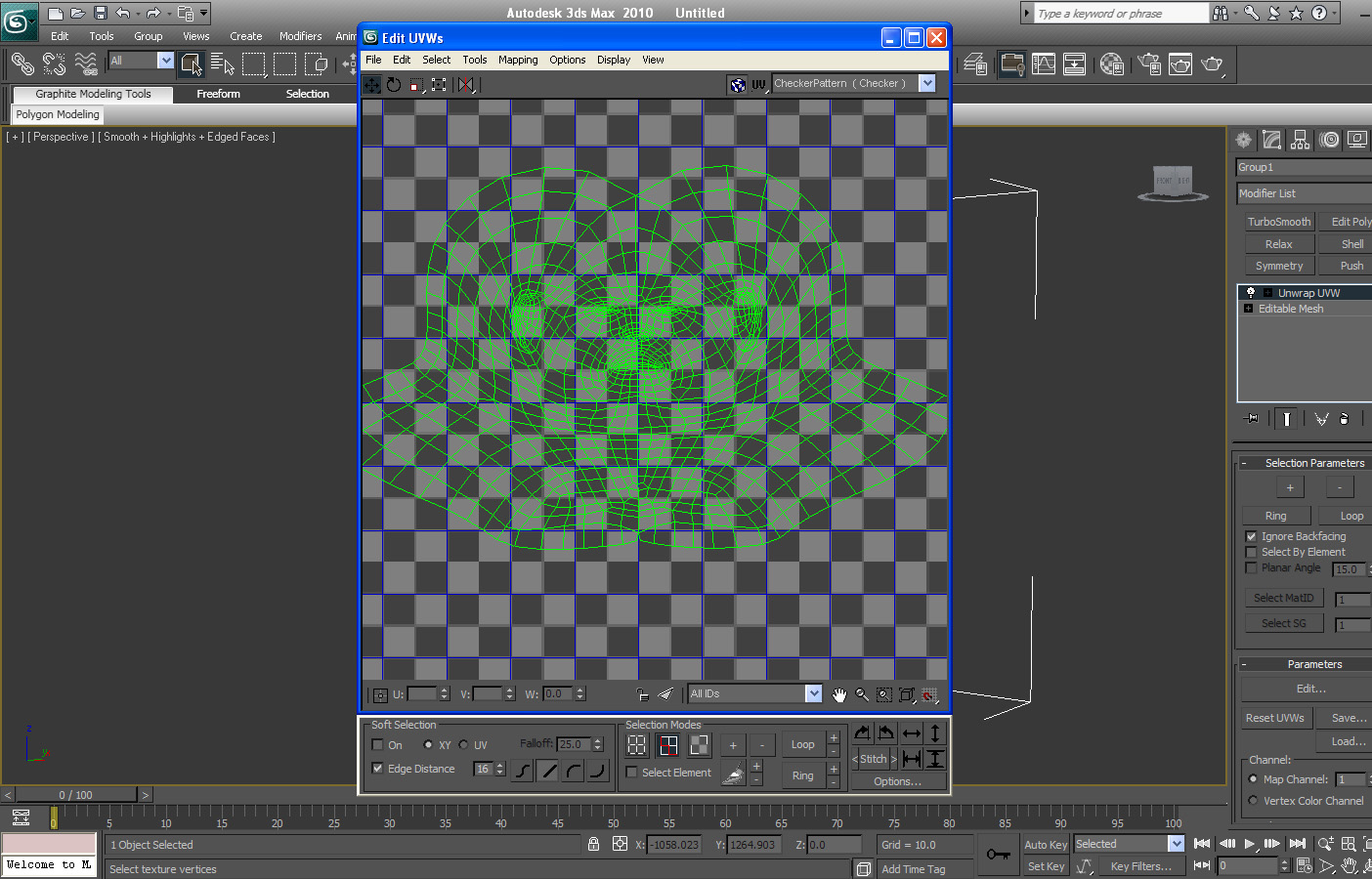Select the Rotate tool in Edit UVWs toolbar
This screenshot has width=1372, height=879.
(x=394, y=85)
